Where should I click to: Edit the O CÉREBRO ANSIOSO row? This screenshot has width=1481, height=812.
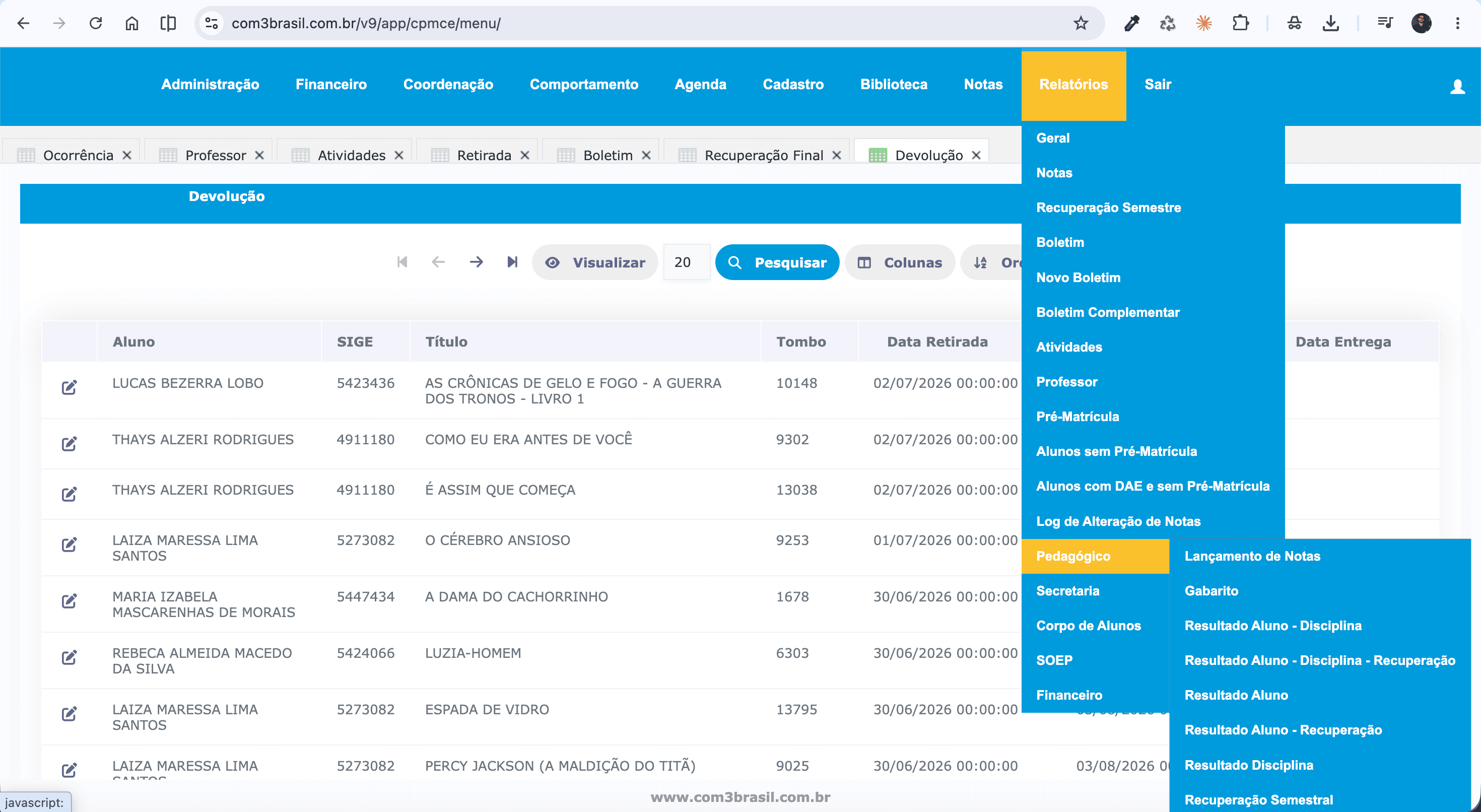click(x=69, y=544)
